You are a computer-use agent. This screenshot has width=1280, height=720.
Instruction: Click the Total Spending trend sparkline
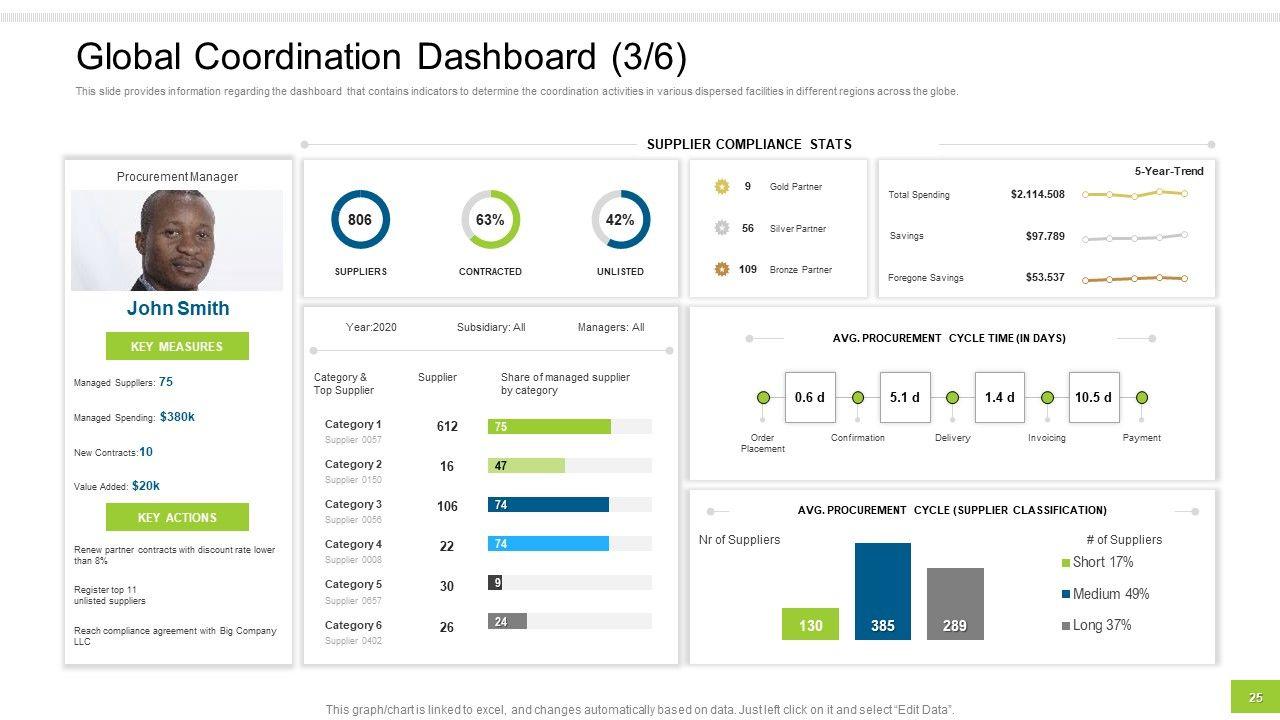click(1134, 194)
